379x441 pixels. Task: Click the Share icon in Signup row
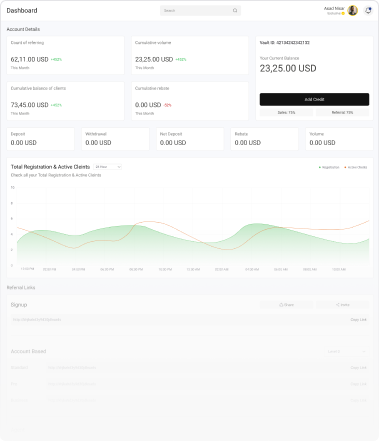pos(281,305)
